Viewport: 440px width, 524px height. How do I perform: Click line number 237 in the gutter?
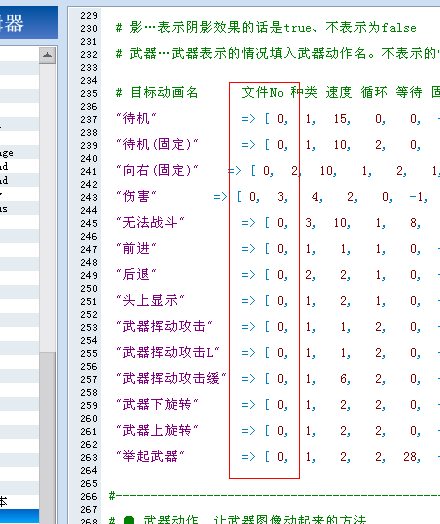(89, 120)
